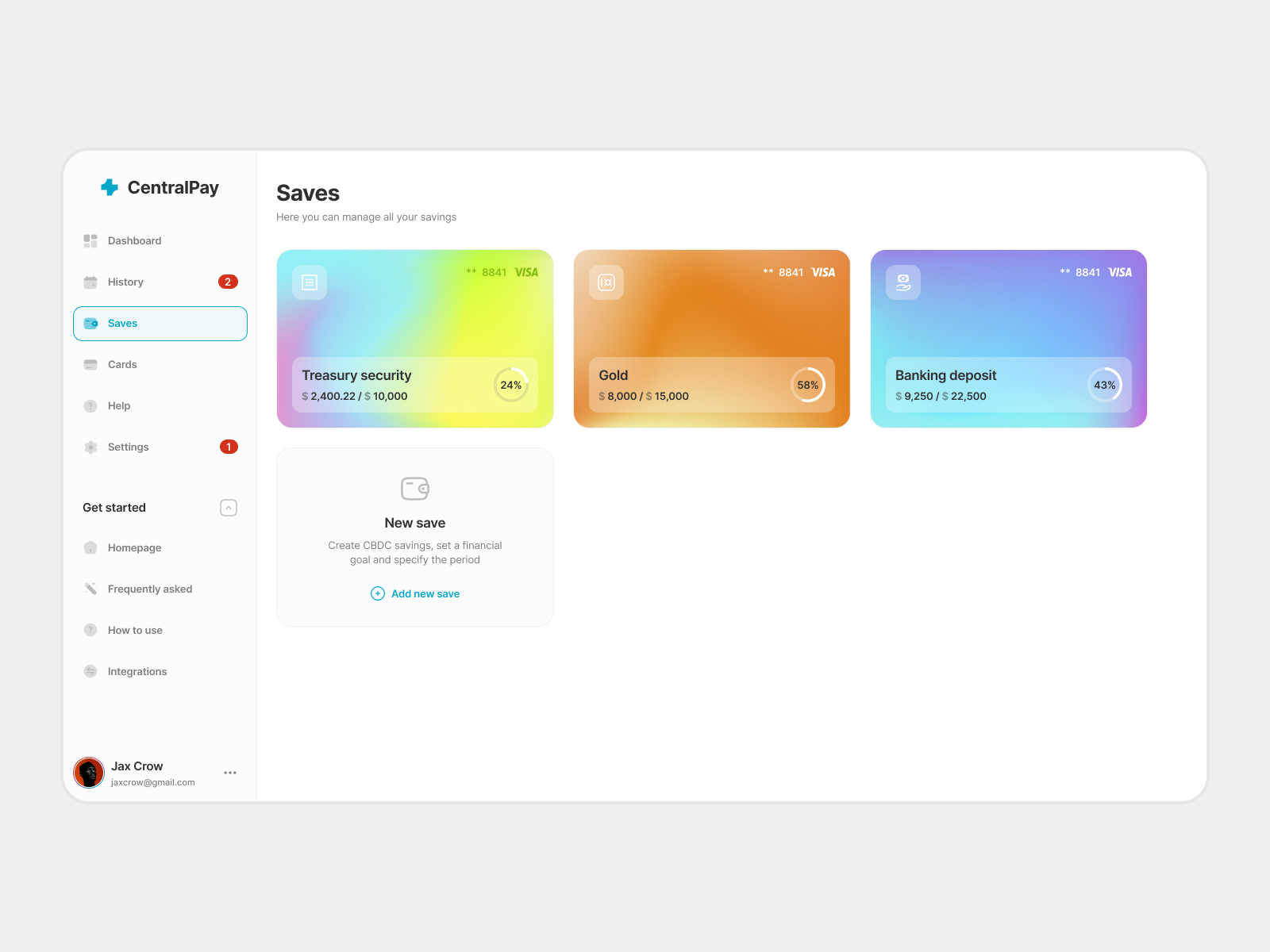Screen dimensions: 1270x952
Task: Click Jax Crow's profile avatar
Action: [x=89, y=772]
